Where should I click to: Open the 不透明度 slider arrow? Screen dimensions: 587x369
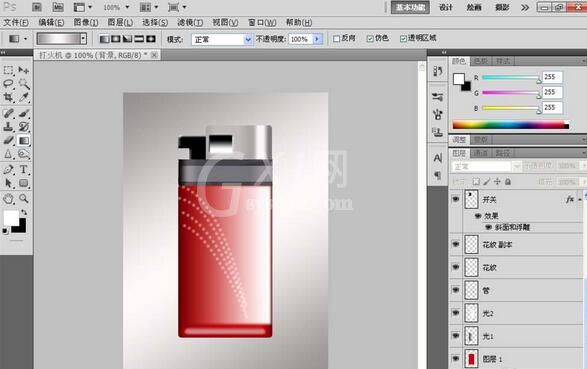(x=317, y=39)
